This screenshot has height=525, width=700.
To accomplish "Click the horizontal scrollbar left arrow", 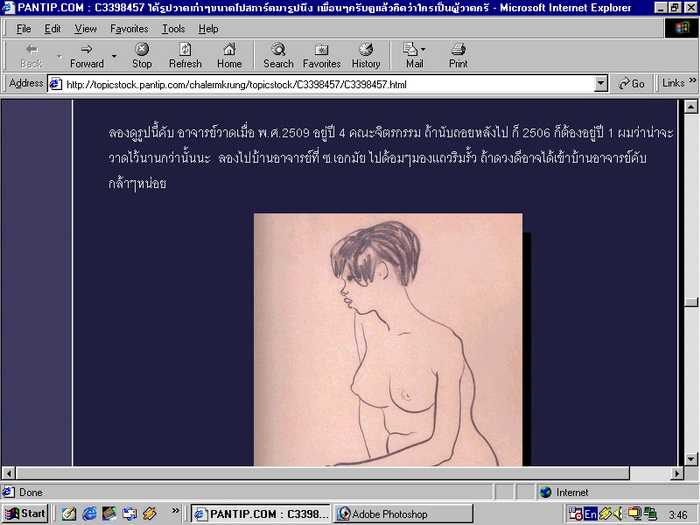I will tap(8, 473).
